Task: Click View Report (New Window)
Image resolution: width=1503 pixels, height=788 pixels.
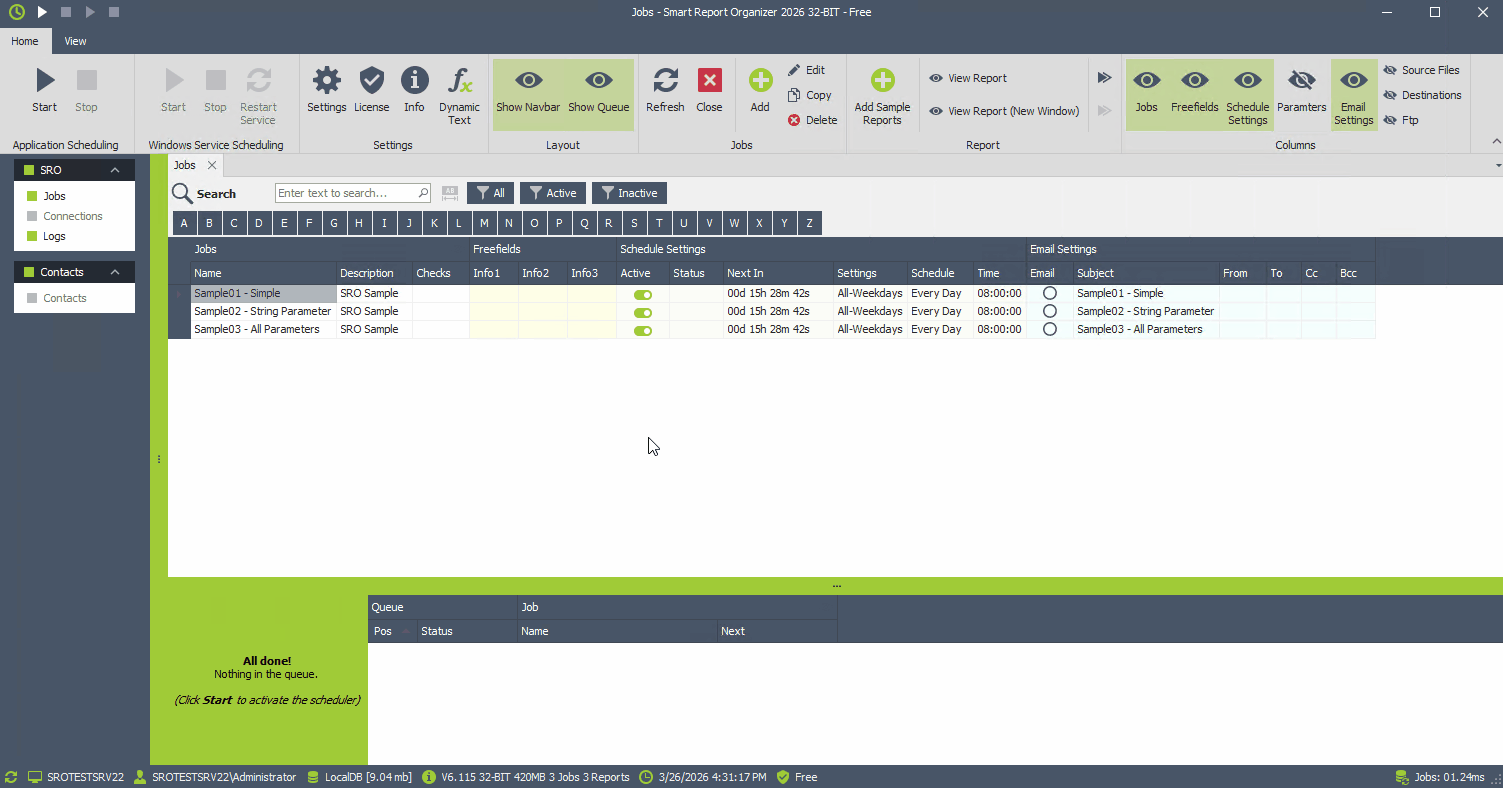Action: tap(1003, 111)
